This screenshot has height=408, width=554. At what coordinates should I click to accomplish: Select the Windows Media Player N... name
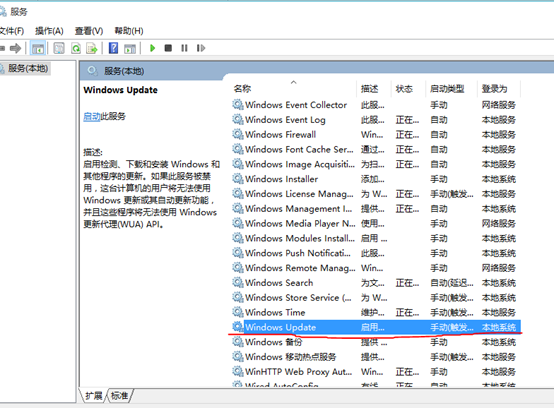pos(300,224)
